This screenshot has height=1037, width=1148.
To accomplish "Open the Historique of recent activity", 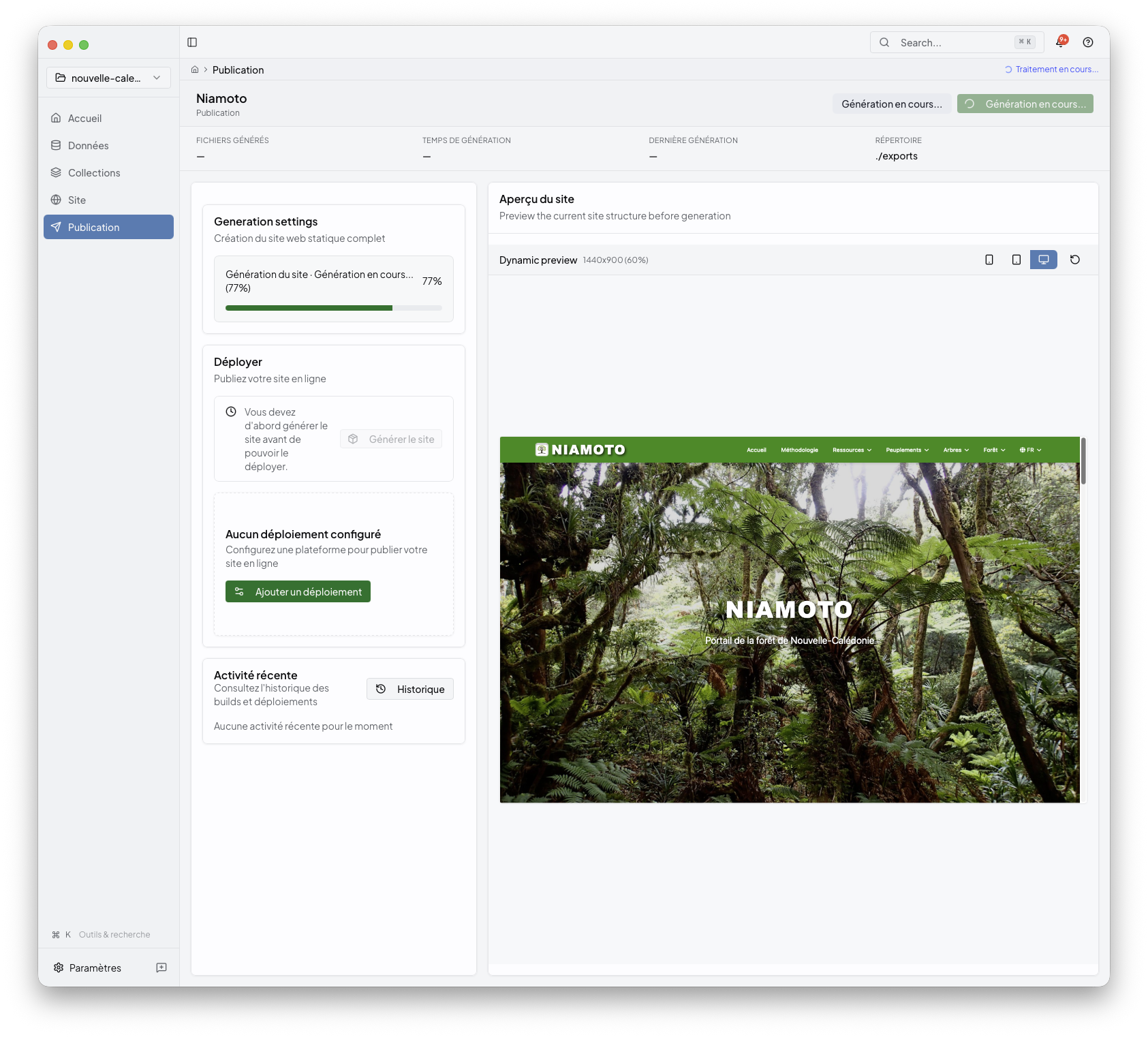I will 409,689.
